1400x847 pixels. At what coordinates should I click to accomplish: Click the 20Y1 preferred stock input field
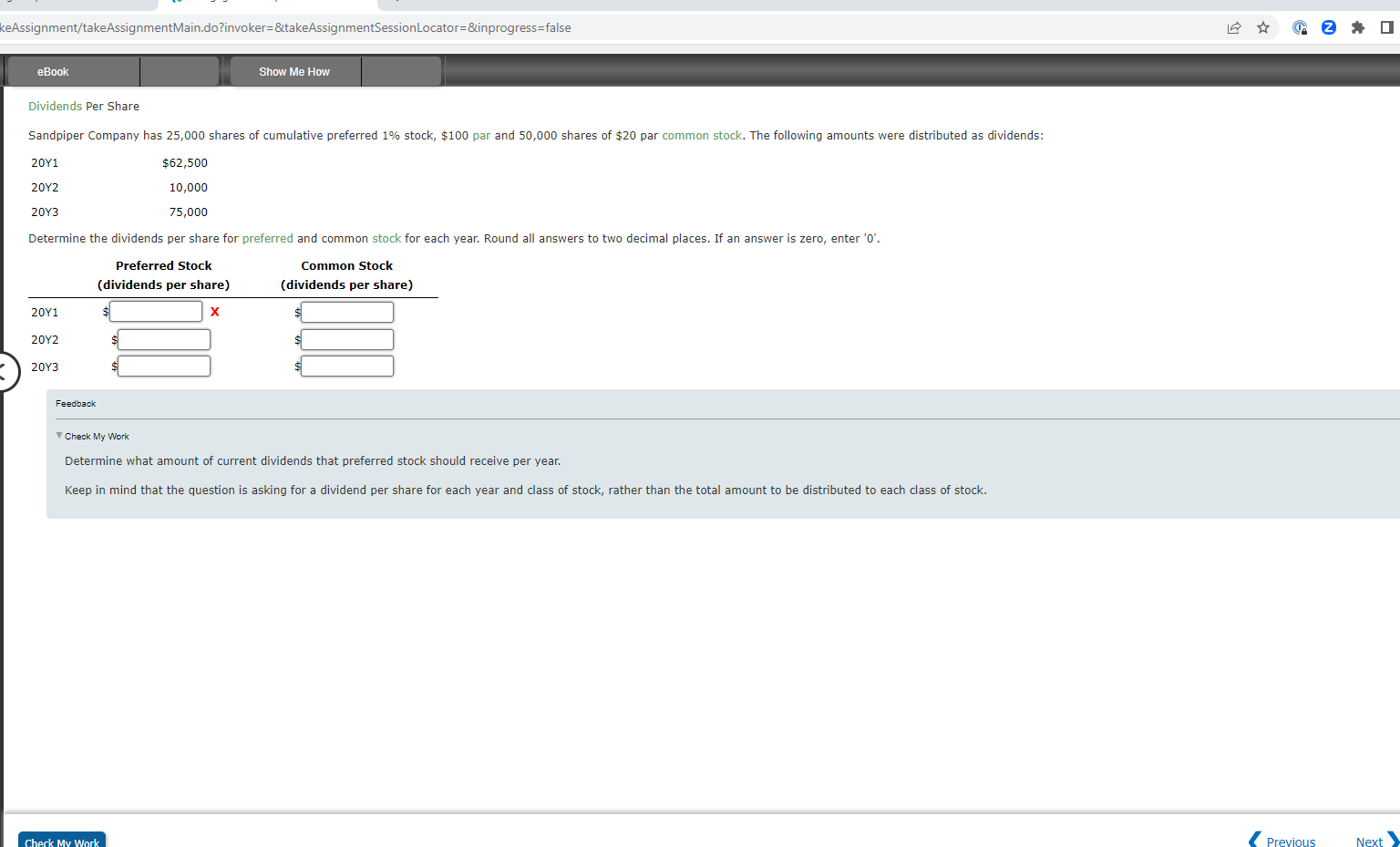tap(156, 312)
